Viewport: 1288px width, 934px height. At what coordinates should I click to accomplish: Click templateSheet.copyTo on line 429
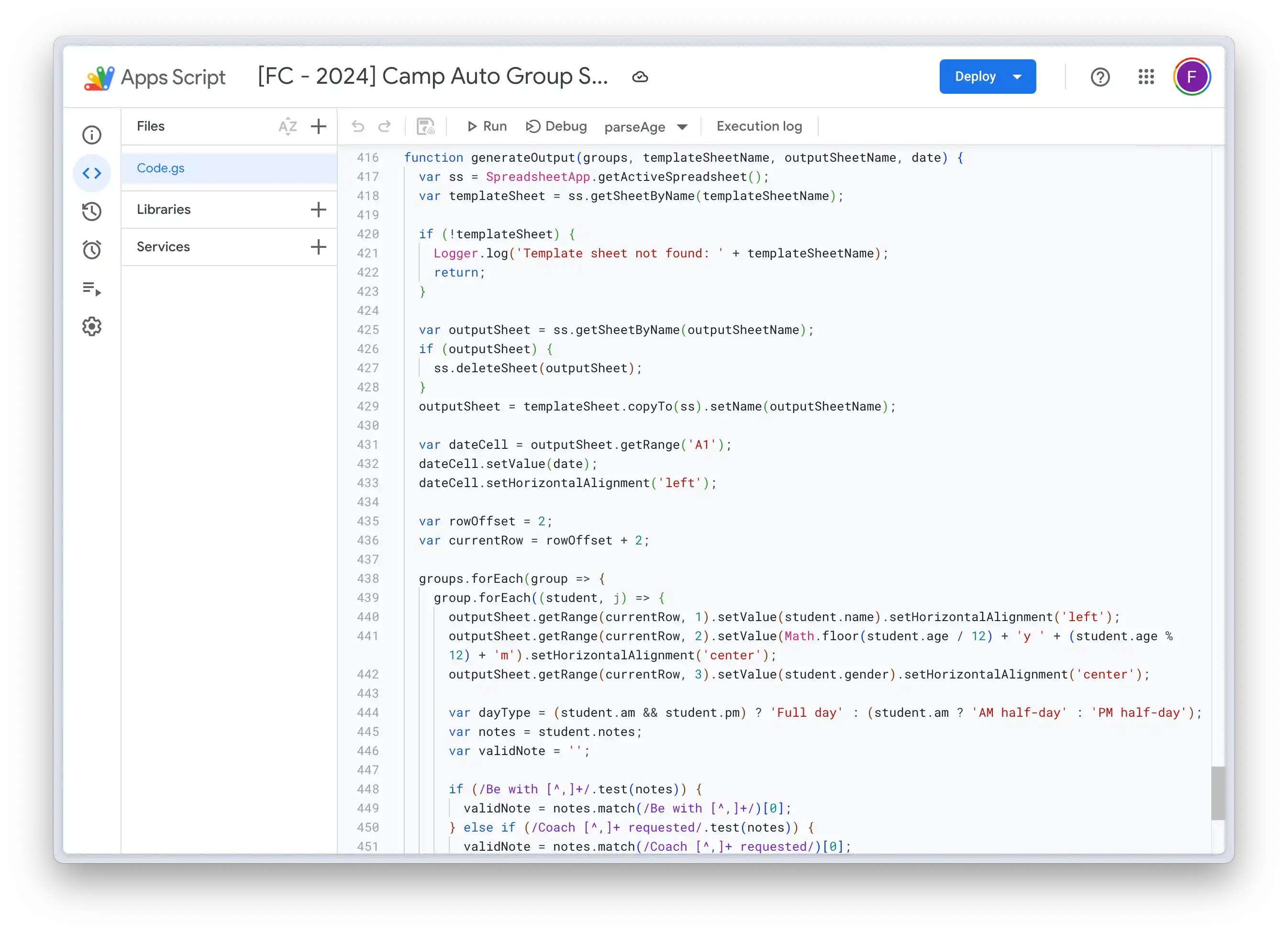click(x=598, y=407)
